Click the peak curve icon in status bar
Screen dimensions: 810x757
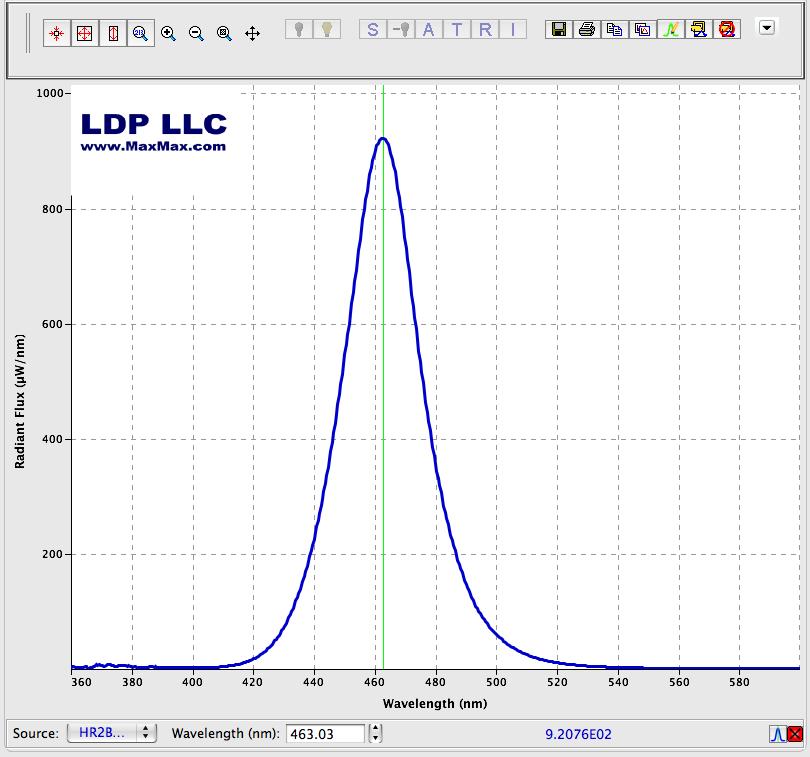point(776,734)
